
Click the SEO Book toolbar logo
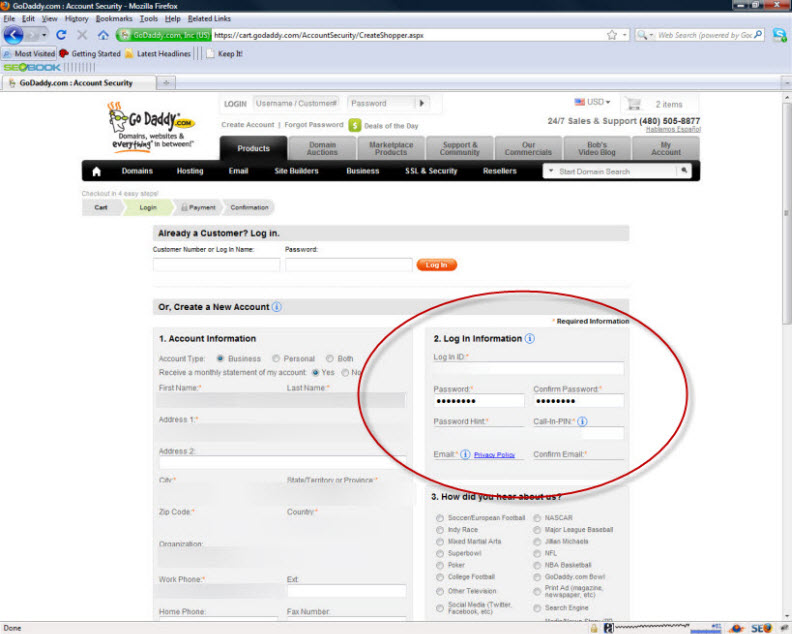[32, 67]
